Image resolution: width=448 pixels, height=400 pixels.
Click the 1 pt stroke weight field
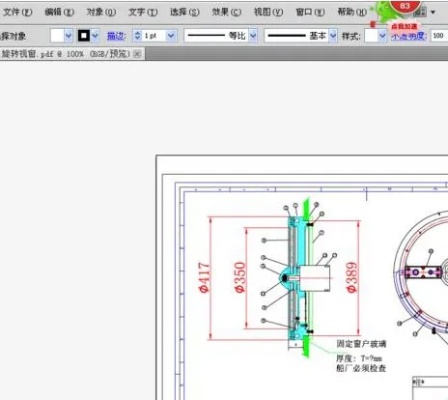tap(154, 36)
